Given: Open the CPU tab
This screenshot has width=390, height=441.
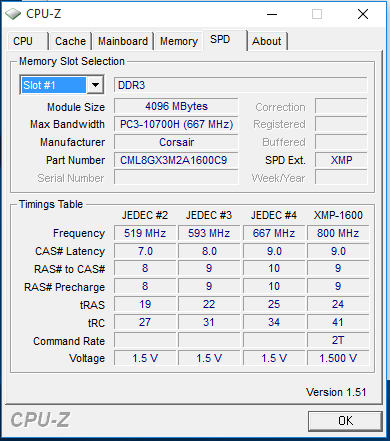Looking at the screenshot, I should (x=28, y=41).
